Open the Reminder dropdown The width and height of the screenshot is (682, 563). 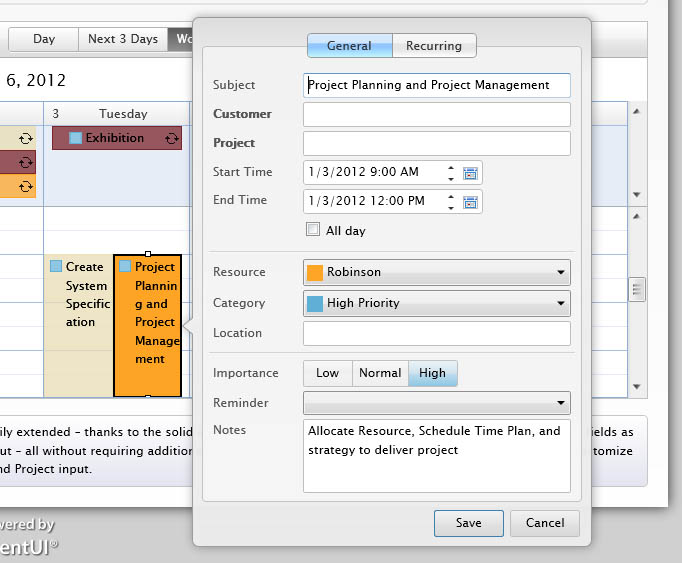[561, 403]
